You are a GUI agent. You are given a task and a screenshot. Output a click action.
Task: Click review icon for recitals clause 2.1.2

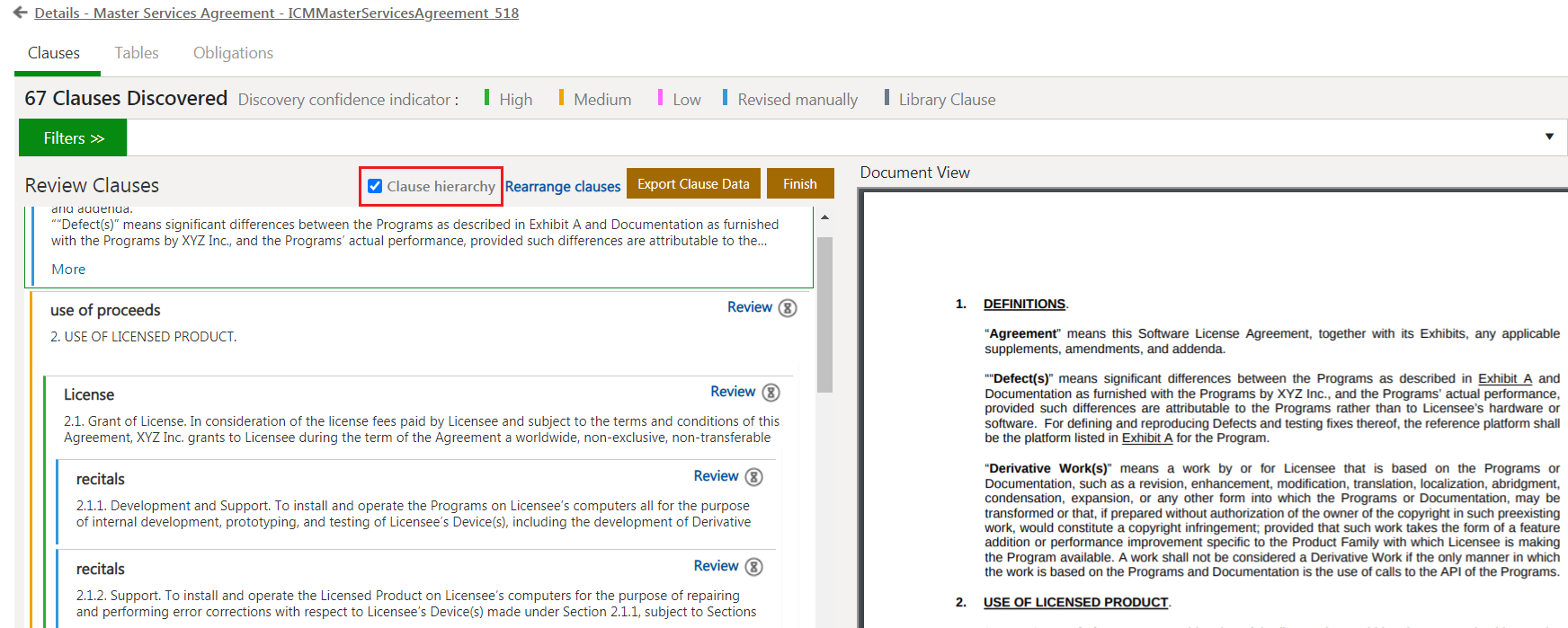click(x=753, y=567)
